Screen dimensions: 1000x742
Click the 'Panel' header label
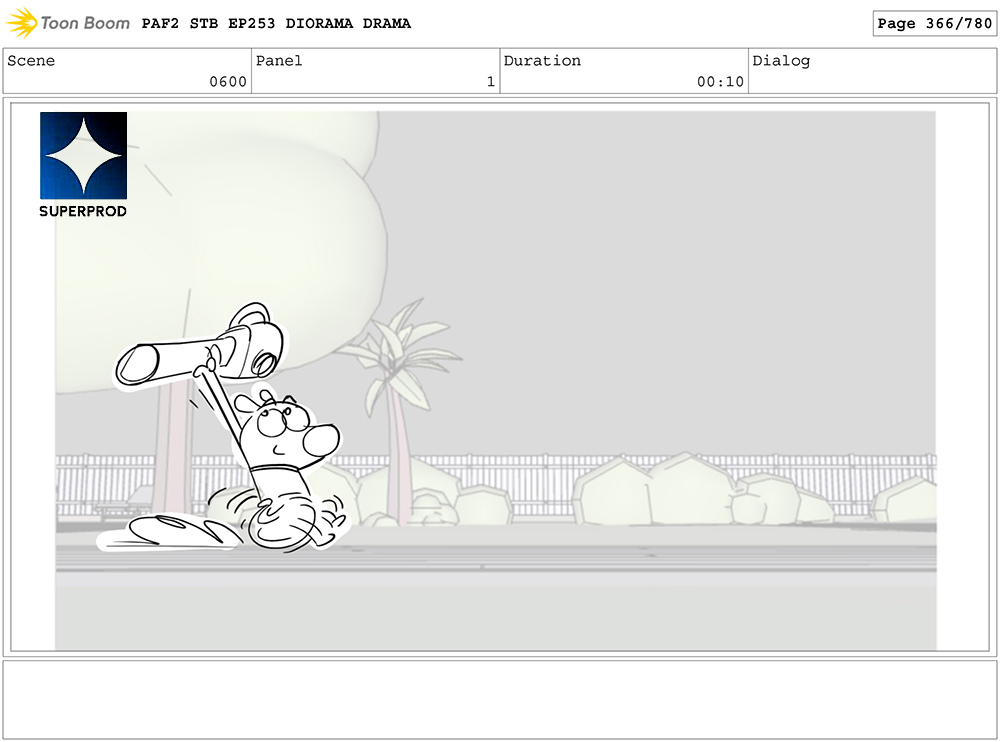279,61
